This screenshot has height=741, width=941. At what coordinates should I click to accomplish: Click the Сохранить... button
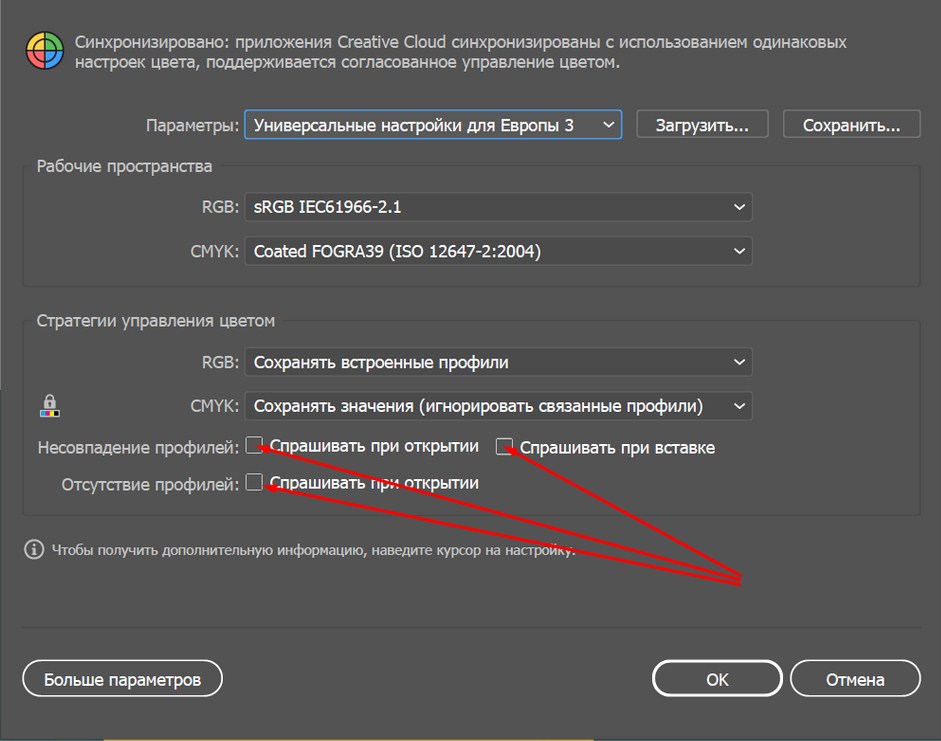pyautogui.click(x=852, y=124)
